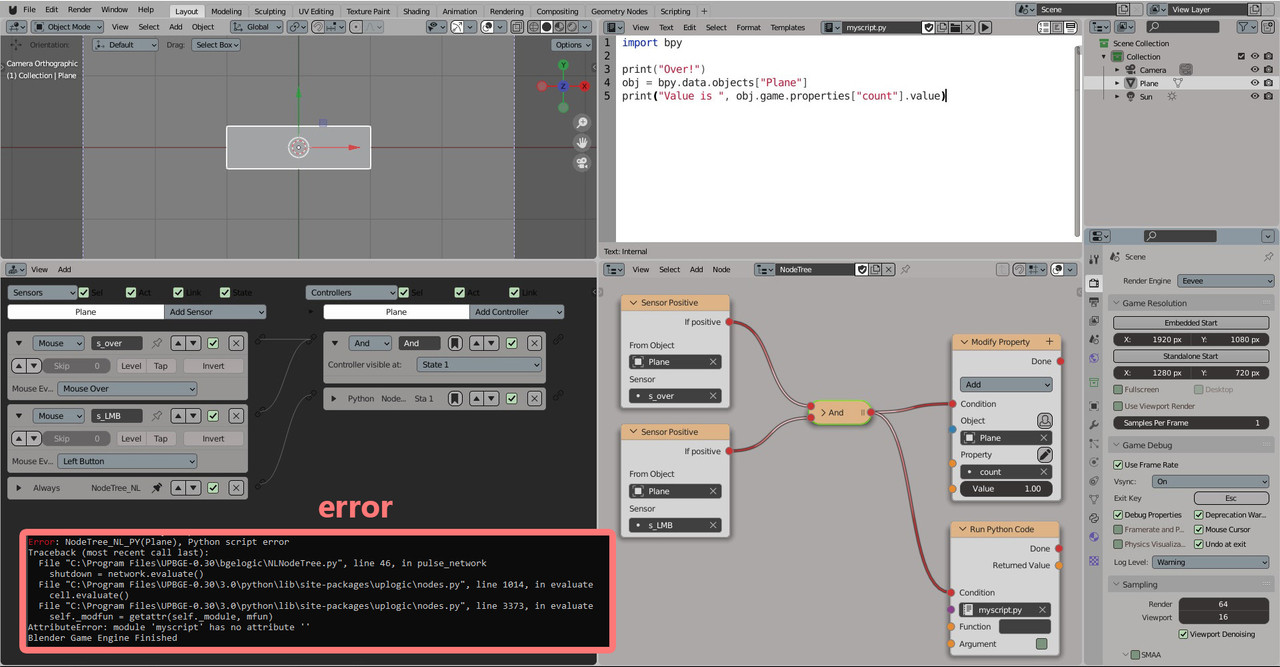
Task: Toggle bookmark on the Python controller
Action: [x=455, y=398]
